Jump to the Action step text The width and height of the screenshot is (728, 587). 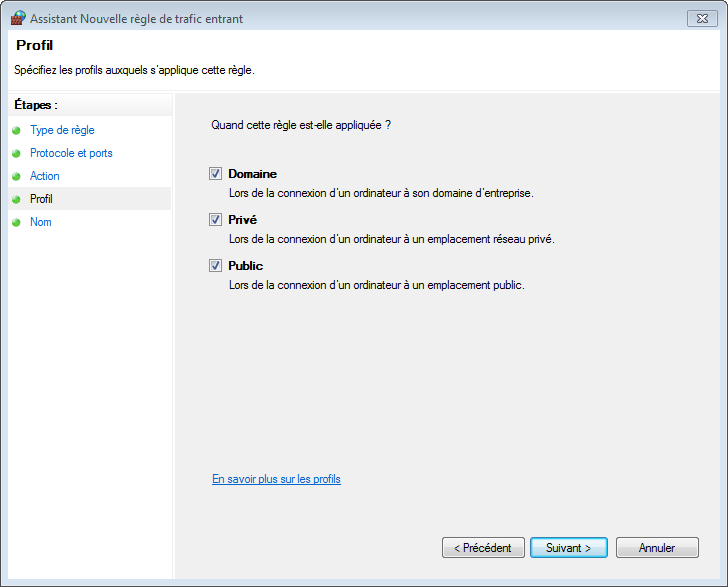[x=45, y=176]
